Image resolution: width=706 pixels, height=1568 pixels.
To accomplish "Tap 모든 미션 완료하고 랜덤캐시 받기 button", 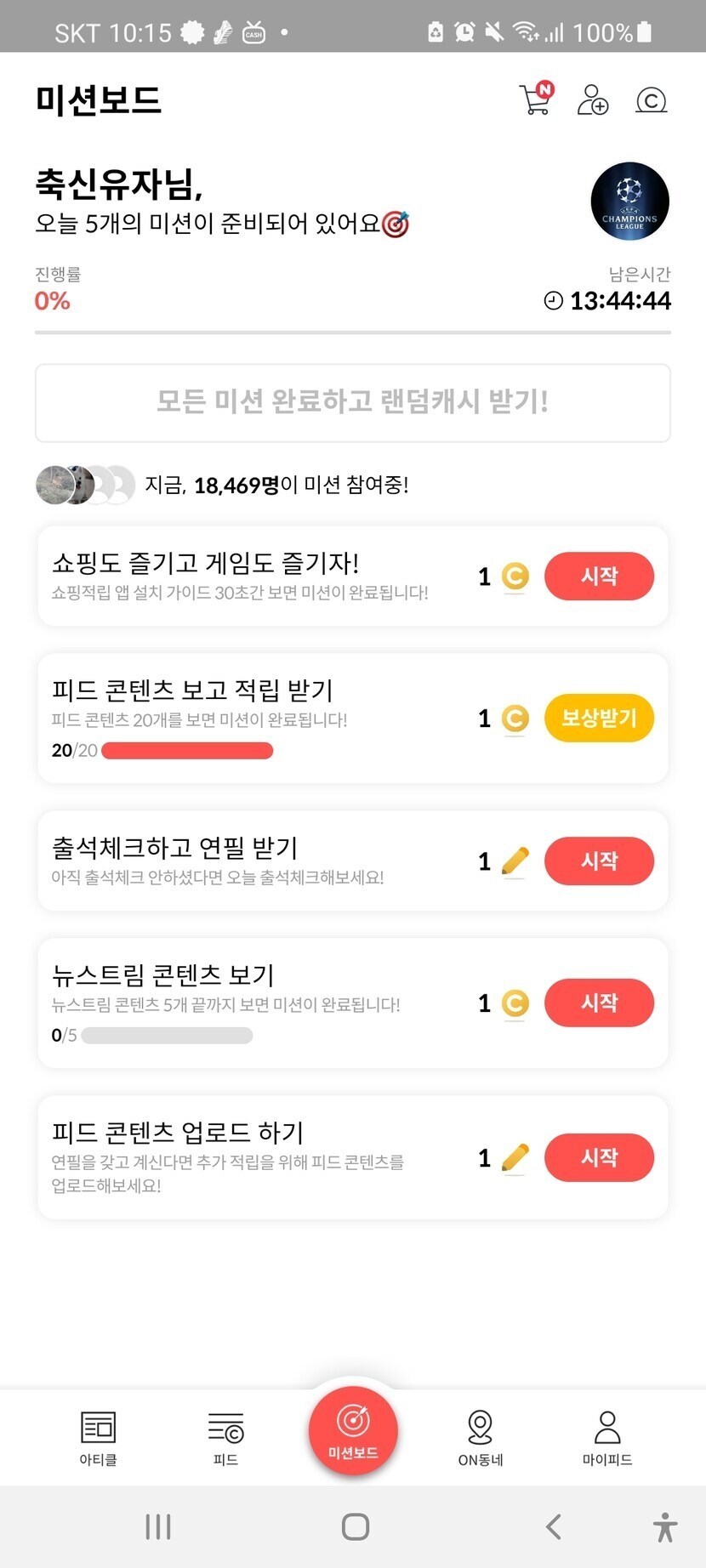I will 353,402.
